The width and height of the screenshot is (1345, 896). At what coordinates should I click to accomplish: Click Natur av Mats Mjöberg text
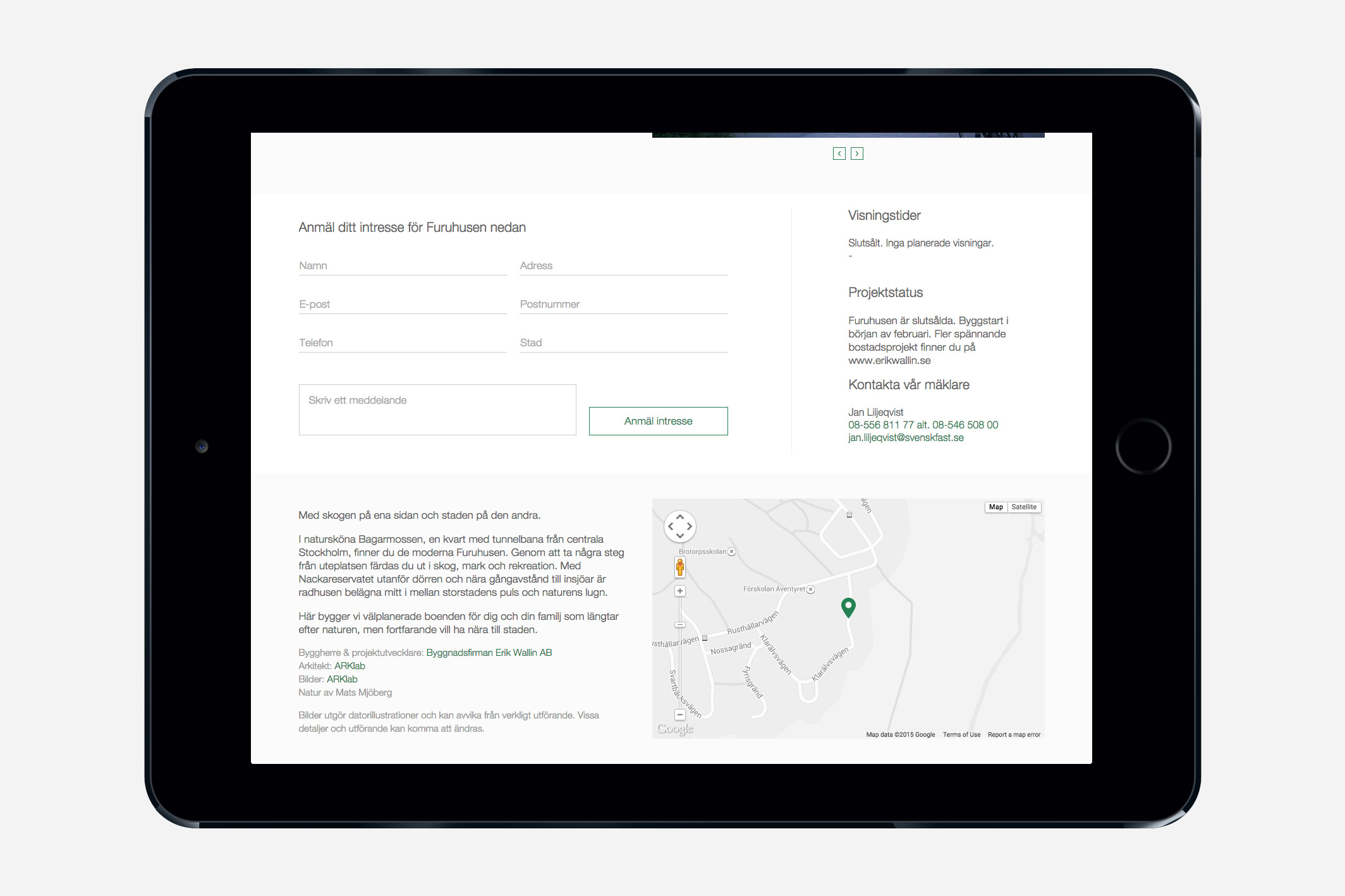point(345,693)
